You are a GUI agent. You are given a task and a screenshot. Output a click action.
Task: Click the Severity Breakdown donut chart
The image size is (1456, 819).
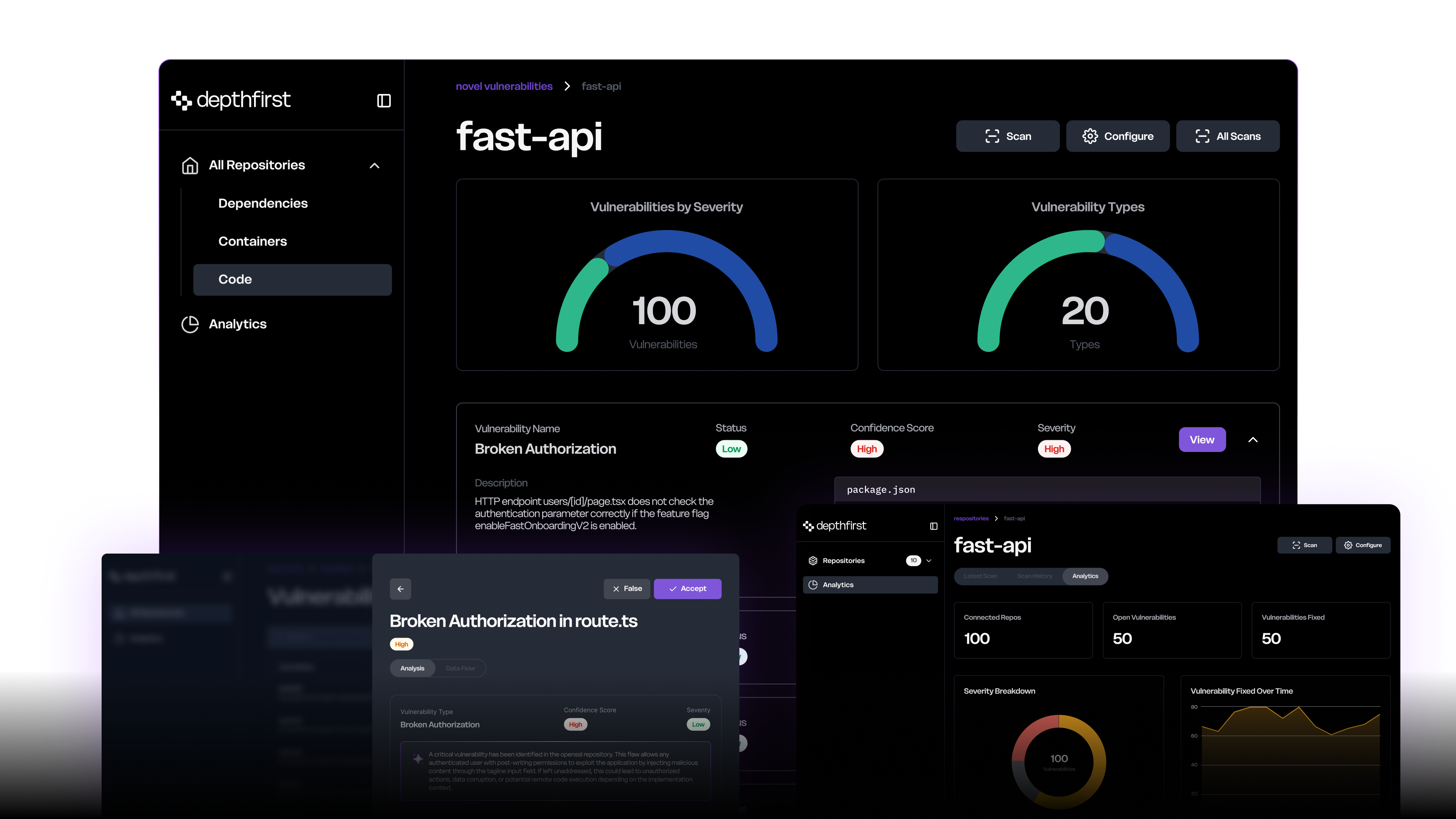pyautogui.click(x=1059, y=762)
